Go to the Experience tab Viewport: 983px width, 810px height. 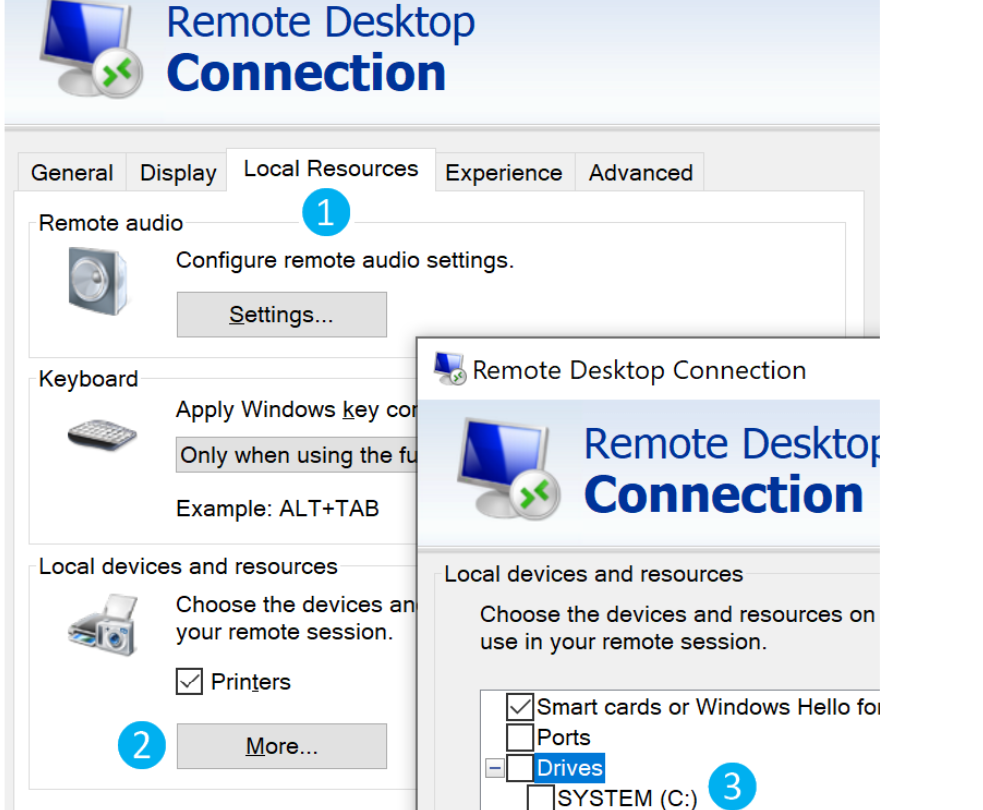point(504,172)
